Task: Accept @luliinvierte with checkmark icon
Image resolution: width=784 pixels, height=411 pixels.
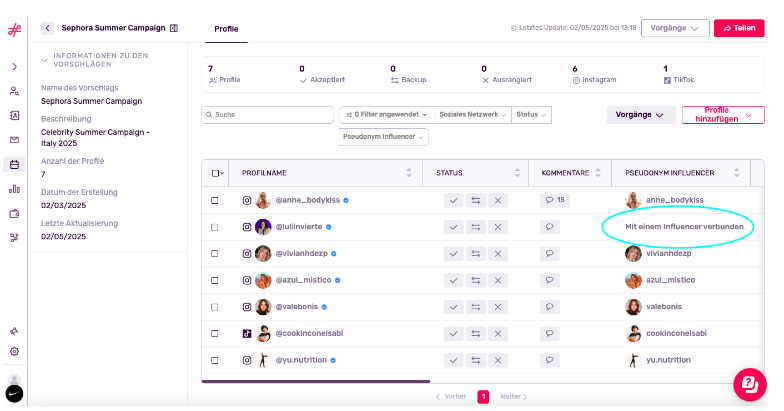Action: (x=454, y=227)
